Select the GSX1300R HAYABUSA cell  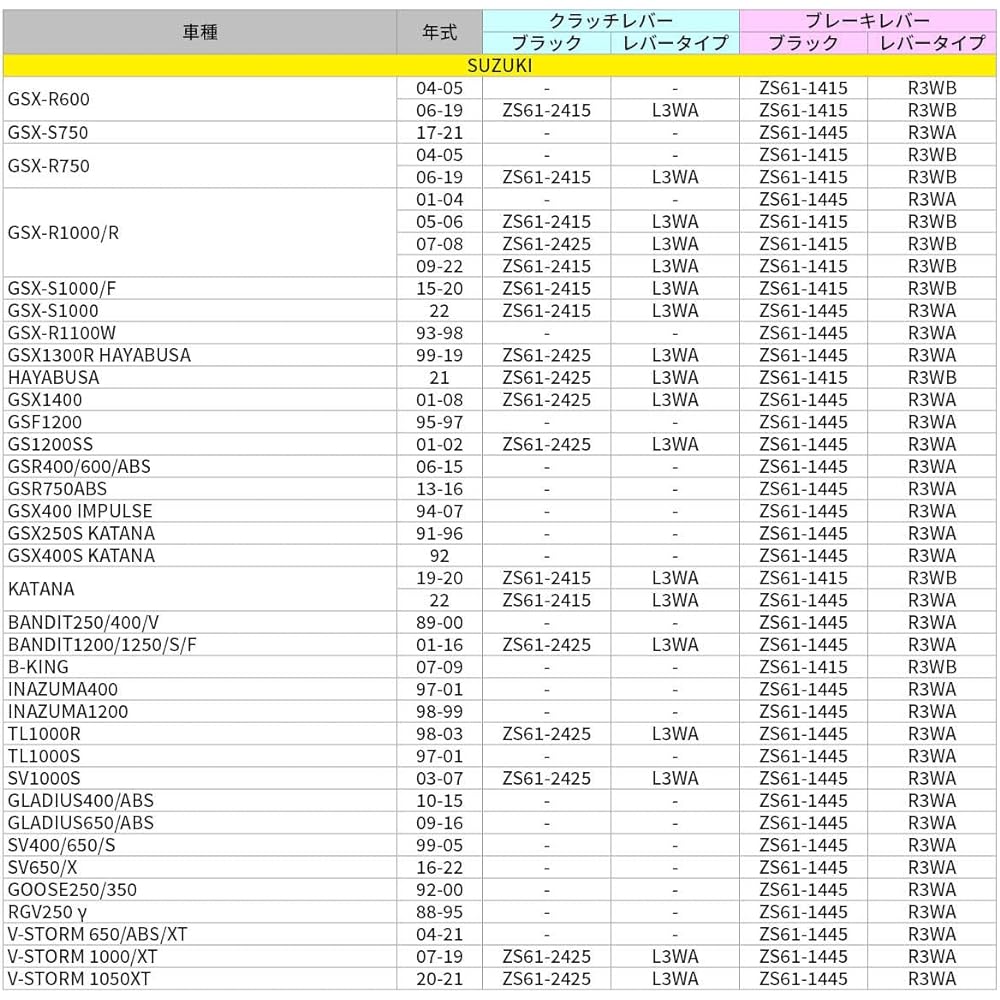point(200,355)
